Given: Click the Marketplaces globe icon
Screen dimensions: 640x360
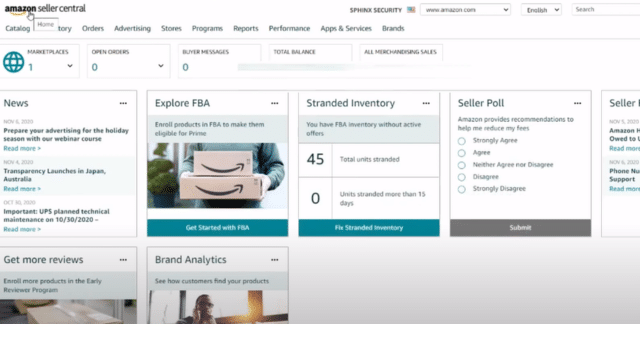Looking at the screenshot, I should 13,62.
